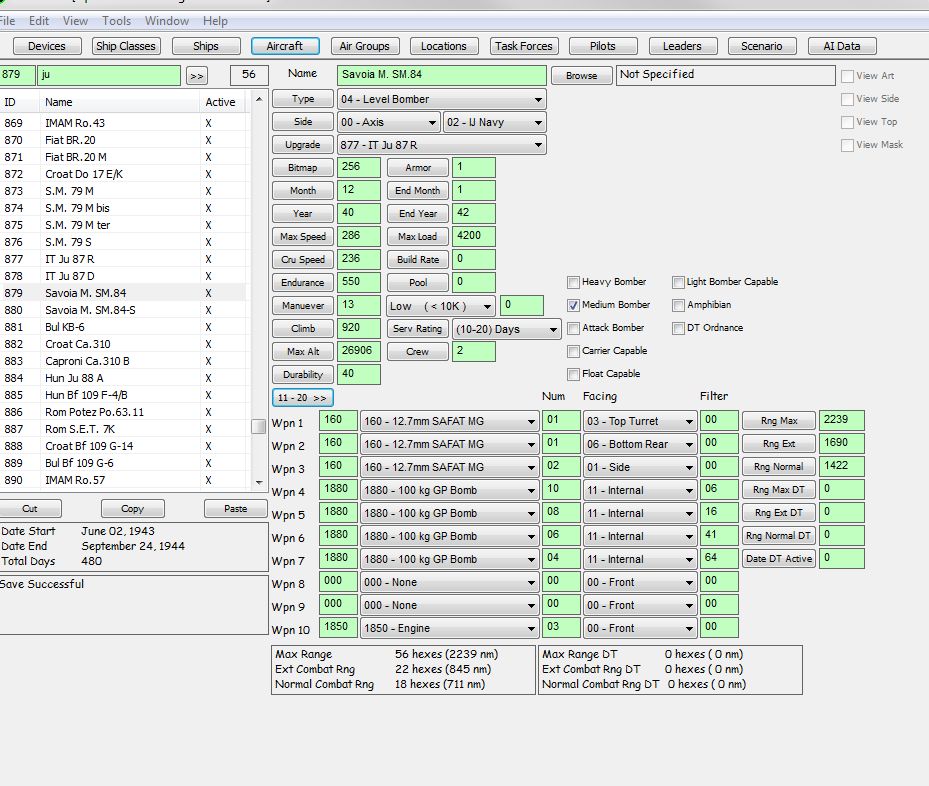This screenshot has width=929, height=786.
Task: Tick the Carrier Capable checkbox
Action: point(573,351)
